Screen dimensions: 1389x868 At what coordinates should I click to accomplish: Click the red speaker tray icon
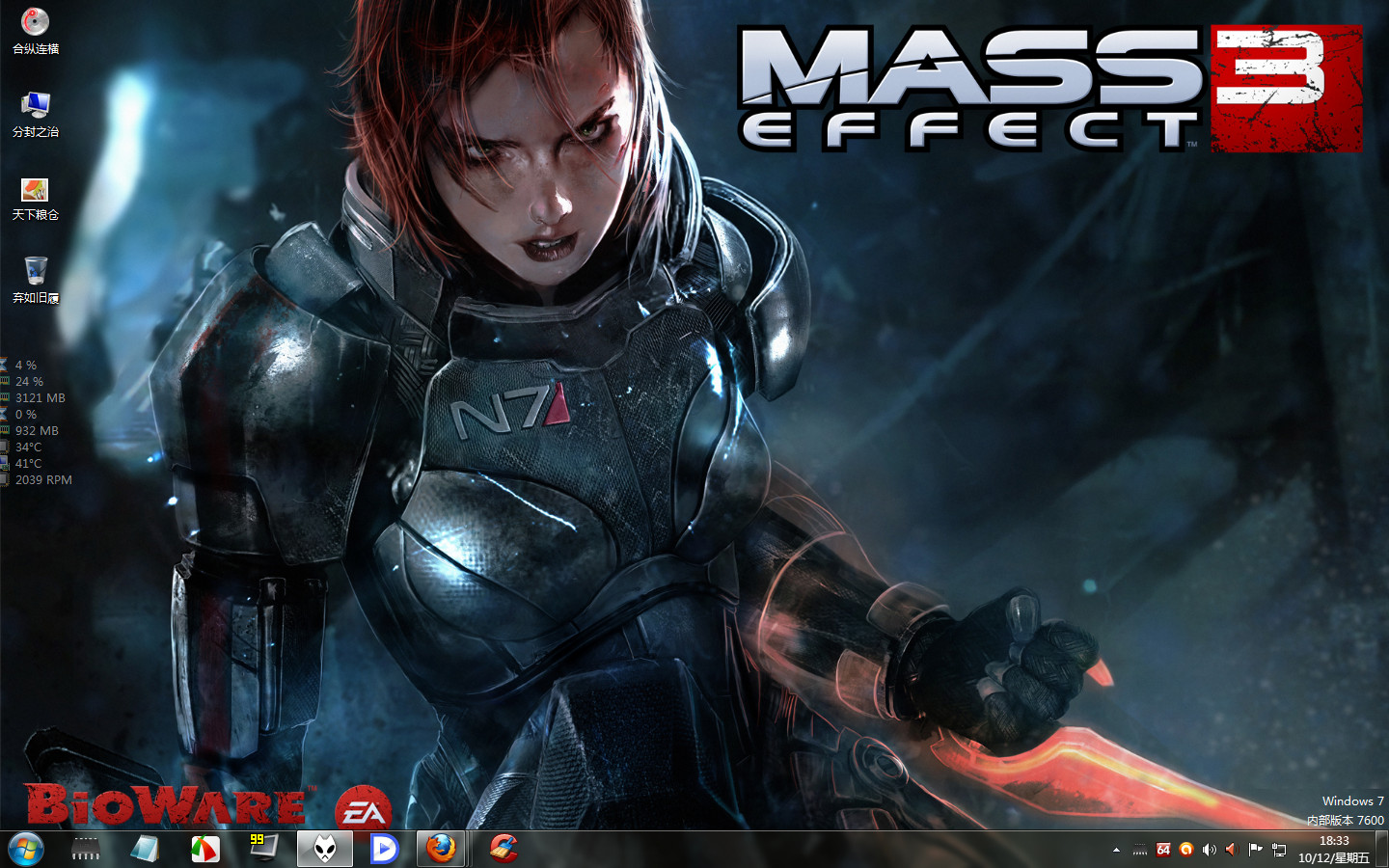pos(1231,850)
